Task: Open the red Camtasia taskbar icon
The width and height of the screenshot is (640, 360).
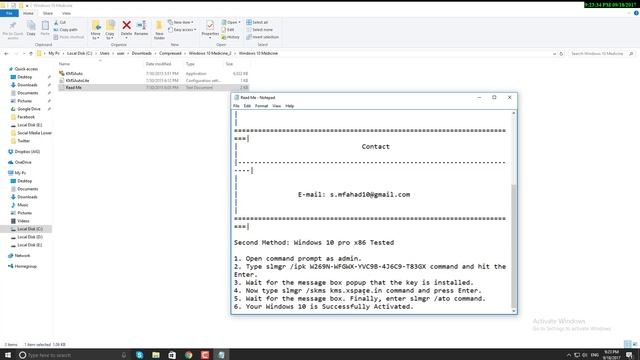Action: (205, 355)
